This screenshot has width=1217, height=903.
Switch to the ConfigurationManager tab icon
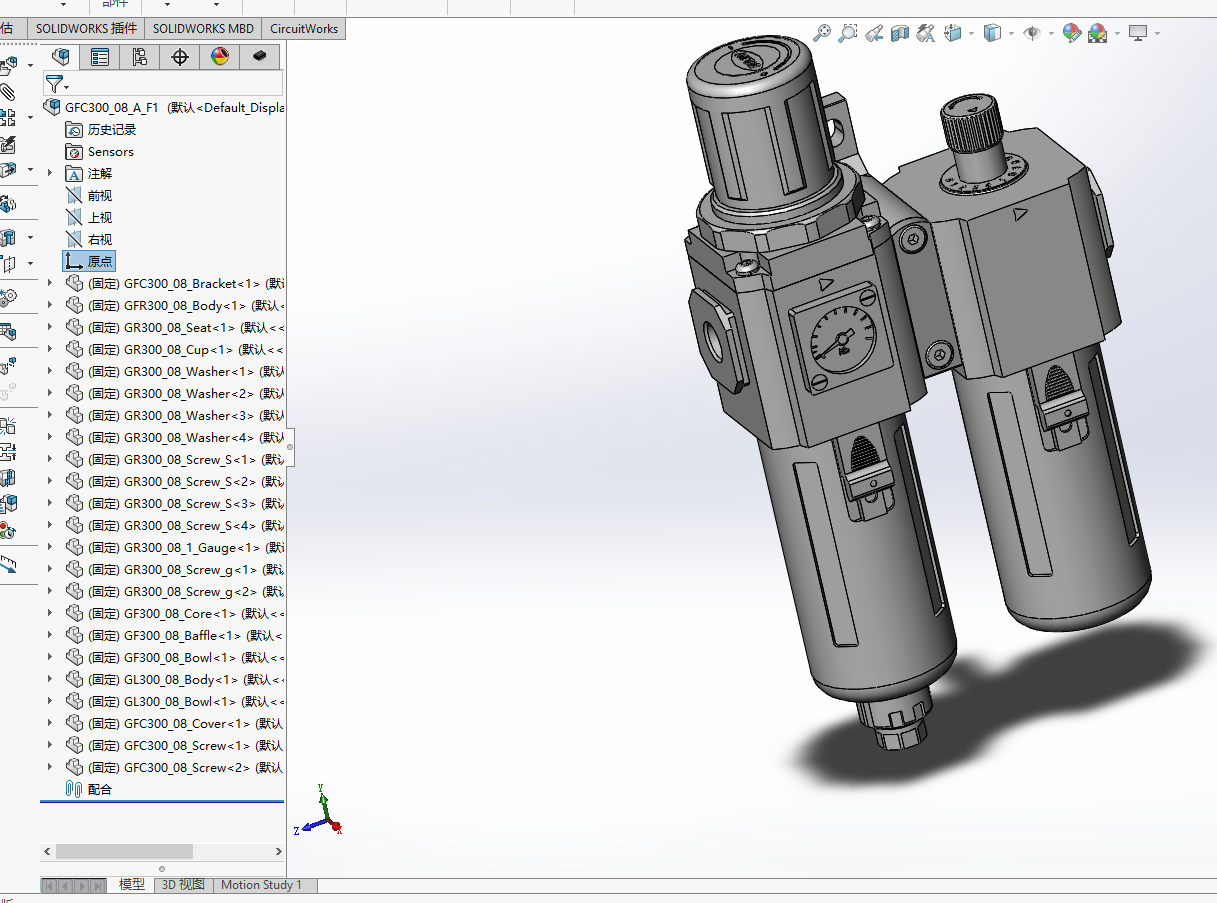[140, 57]
